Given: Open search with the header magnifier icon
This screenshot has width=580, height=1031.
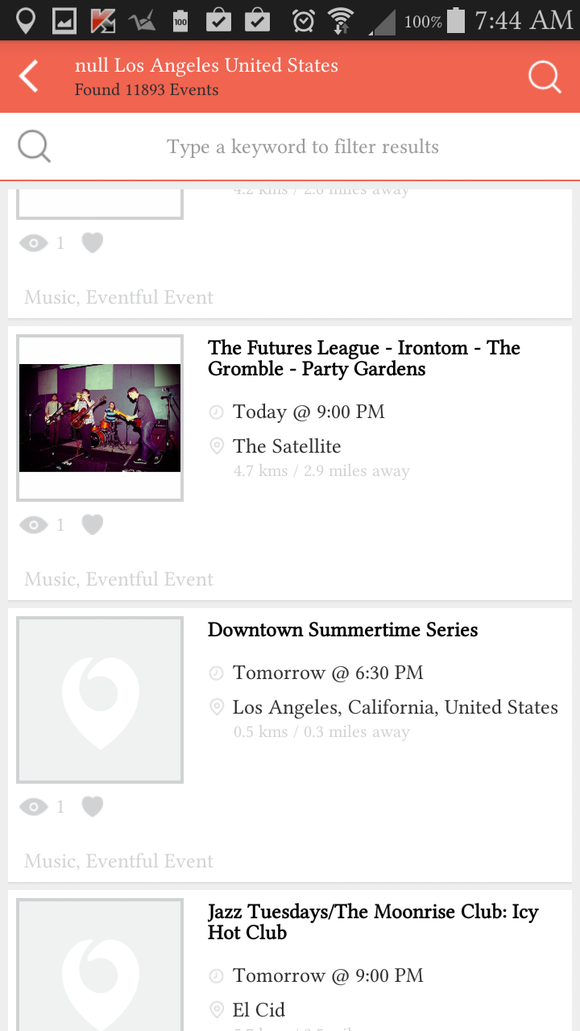Looking at the screenshot, I should [544, 77].
